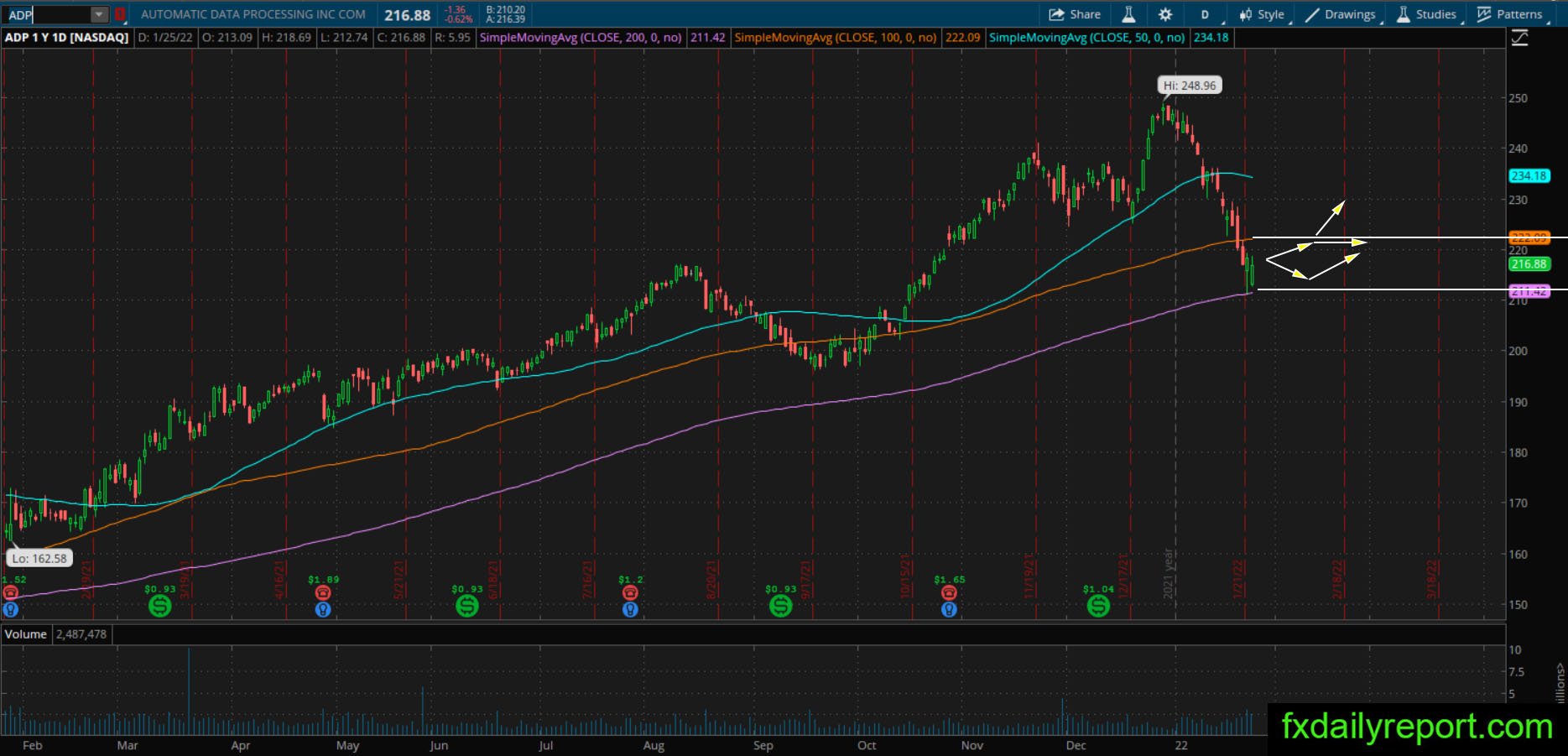Click the Aug label on the time axis
The height and width of the screenshot is (756, 1568).
pyautogui.click(x=654, y=745)
